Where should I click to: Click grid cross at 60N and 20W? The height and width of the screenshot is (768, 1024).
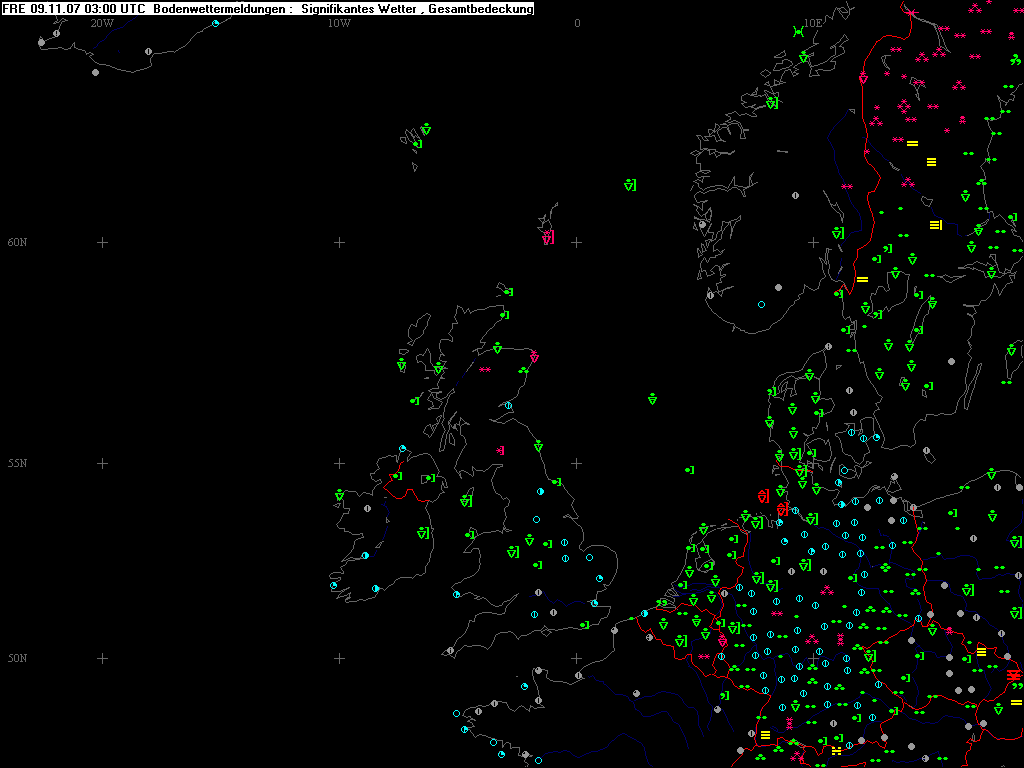(x=102, y=242)
